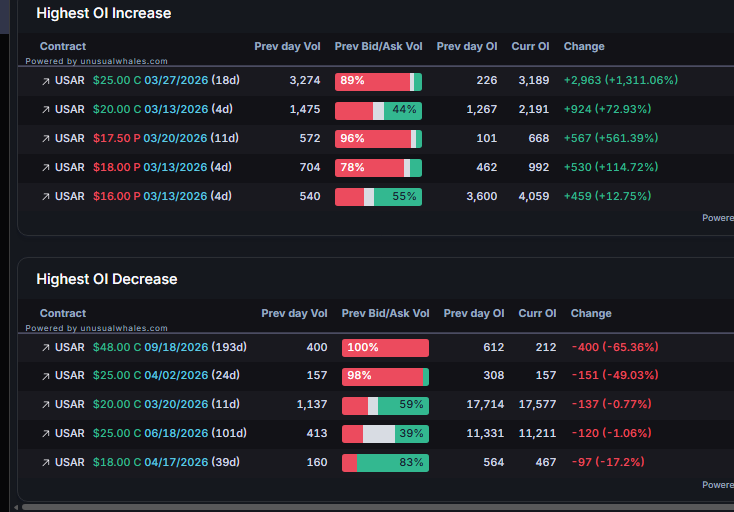Click the Highest OI Decrease heading
This screenshot has width=734, height=512.
[x=107, y=279]
